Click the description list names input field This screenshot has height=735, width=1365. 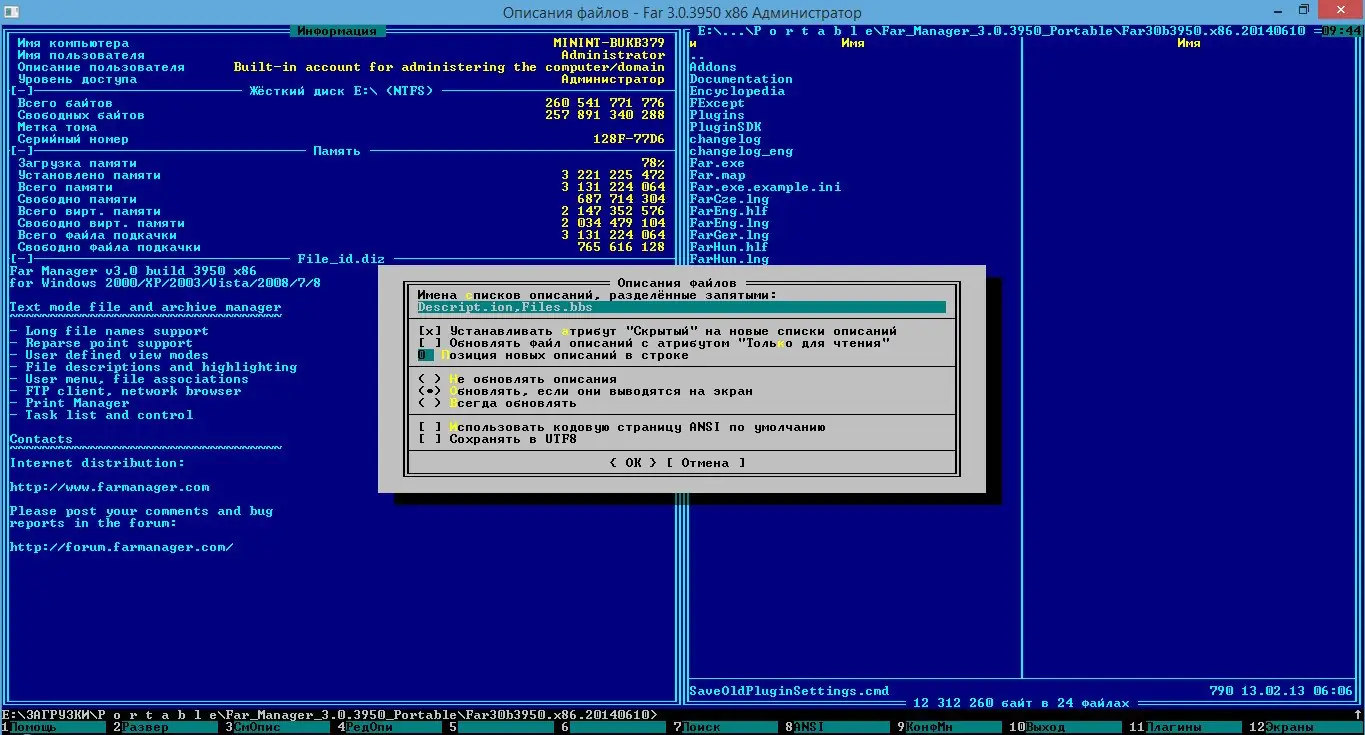click(682, 307)
